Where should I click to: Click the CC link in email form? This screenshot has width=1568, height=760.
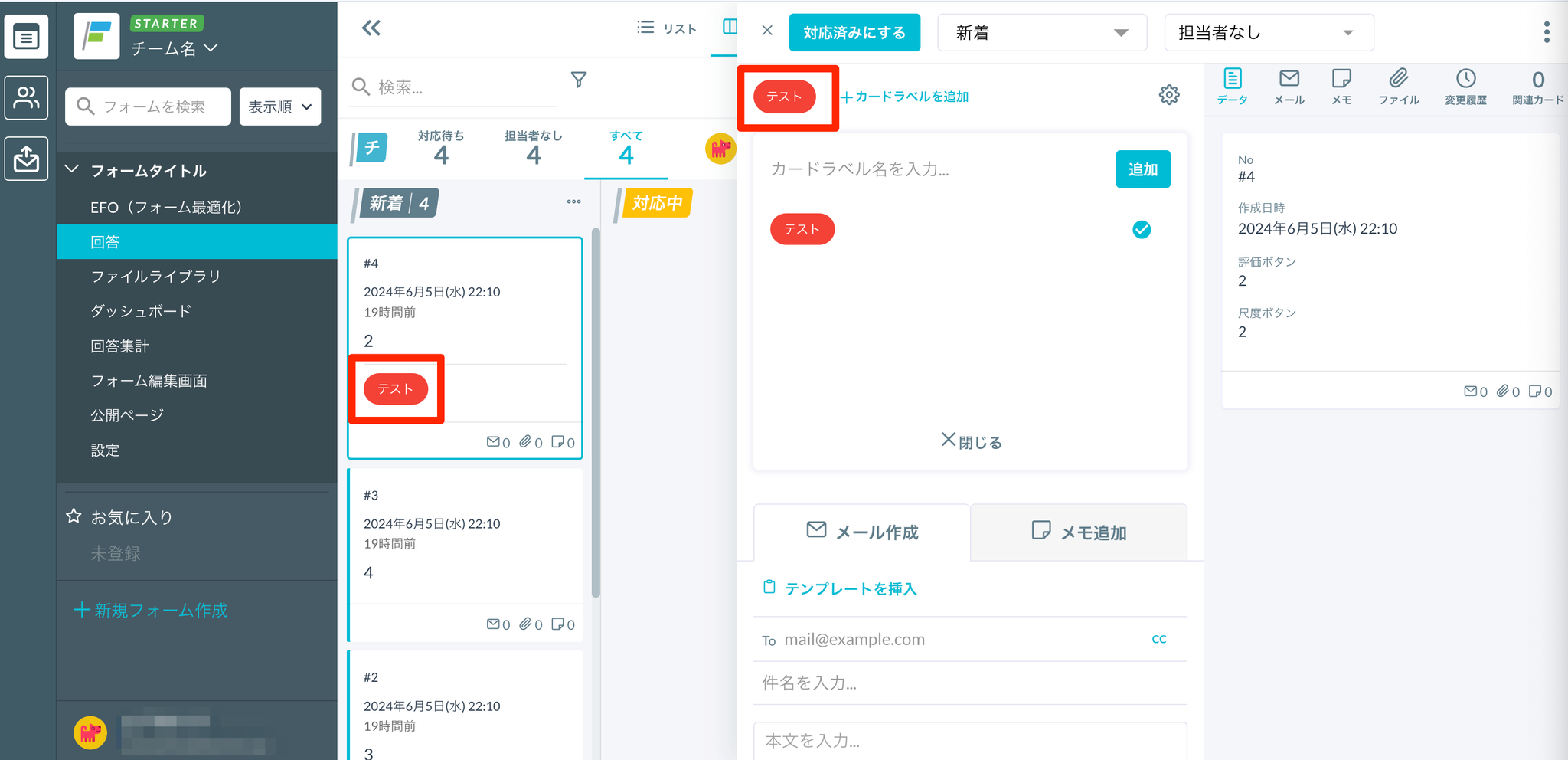1159,639
